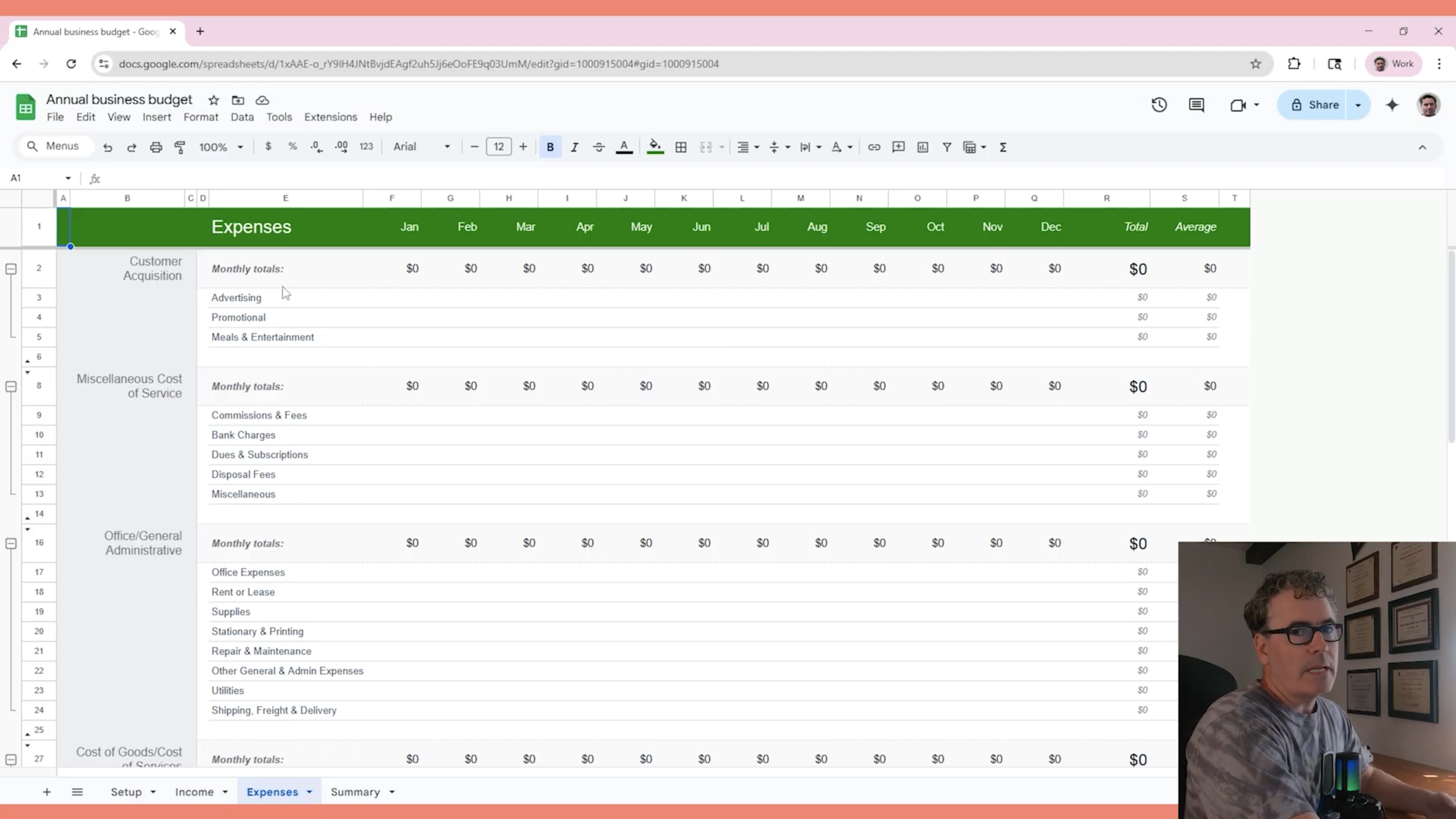This screenshot has width=1456, height=819.
Task: Click the Functions sigma icon
Action: click(x=1003, y=147)
